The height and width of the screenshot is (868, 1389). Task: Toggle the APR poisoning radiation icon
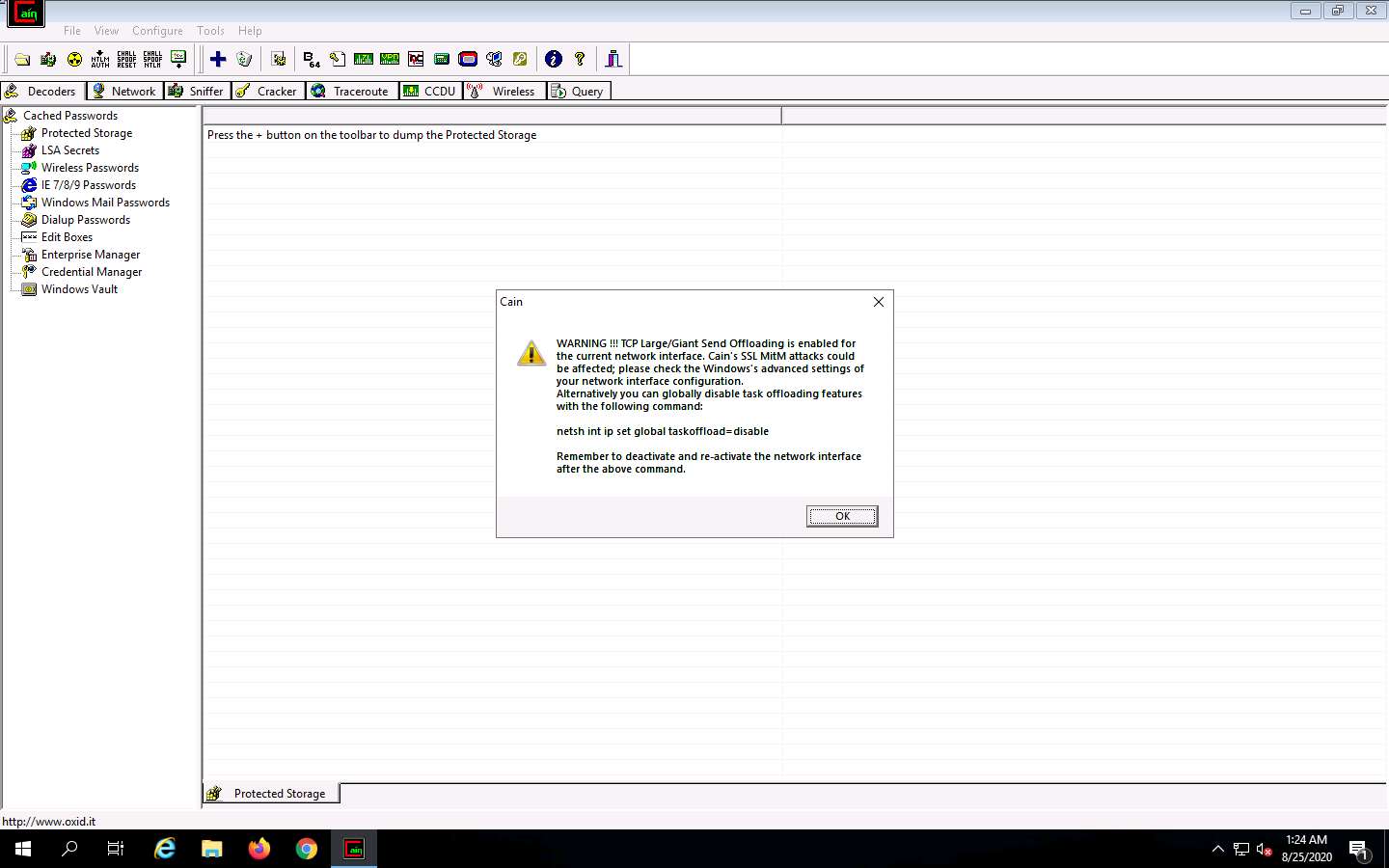[74, 59]
